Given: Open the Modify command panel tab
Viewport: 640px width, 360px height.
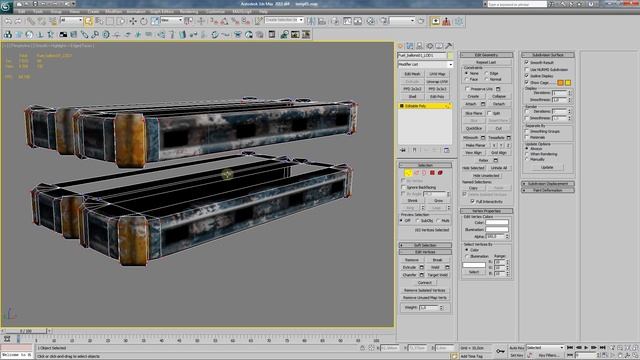Looking at the screenshot, I should coord(410,46).
